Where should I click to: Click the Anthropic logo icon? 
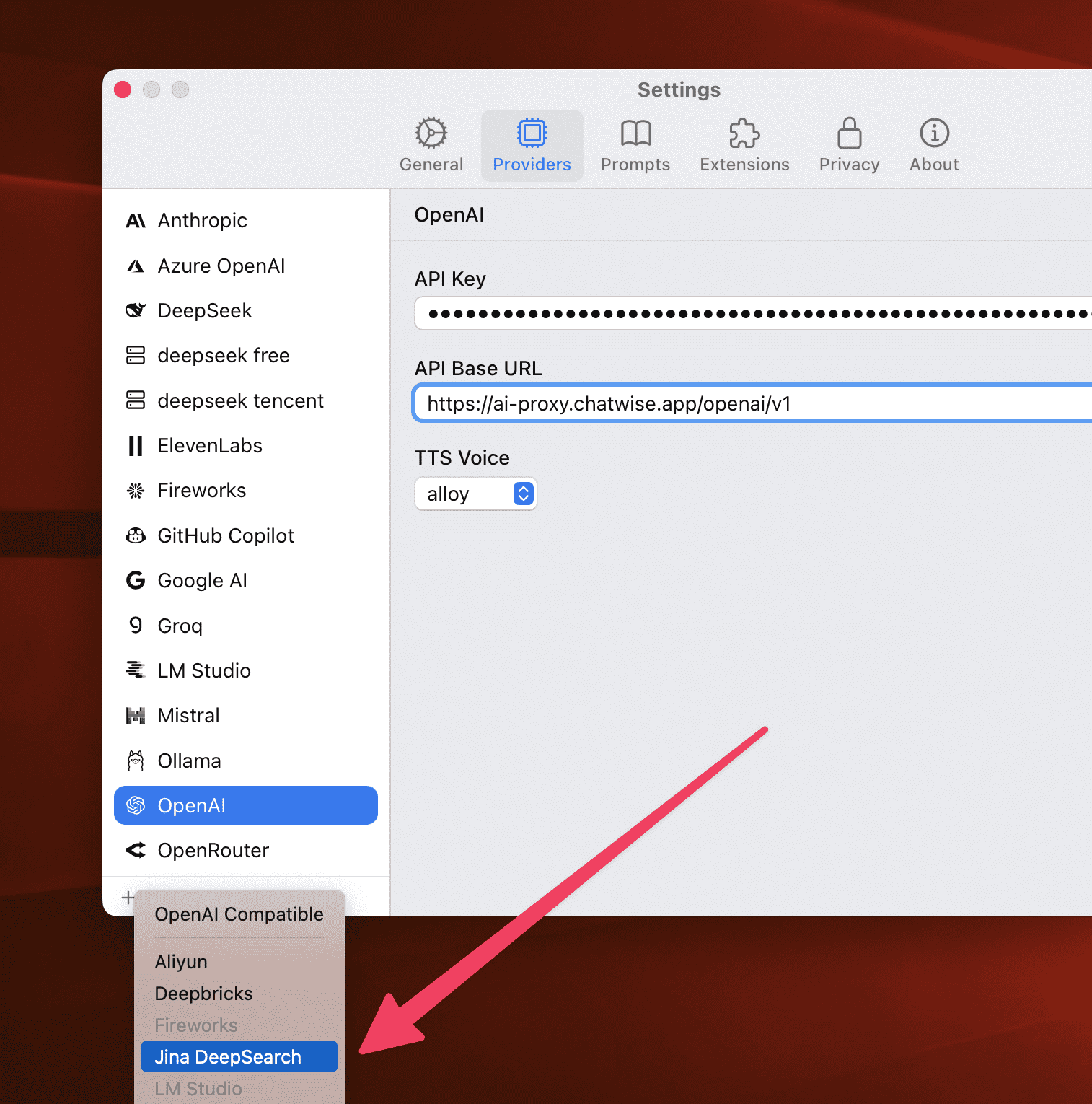[136, 221]
